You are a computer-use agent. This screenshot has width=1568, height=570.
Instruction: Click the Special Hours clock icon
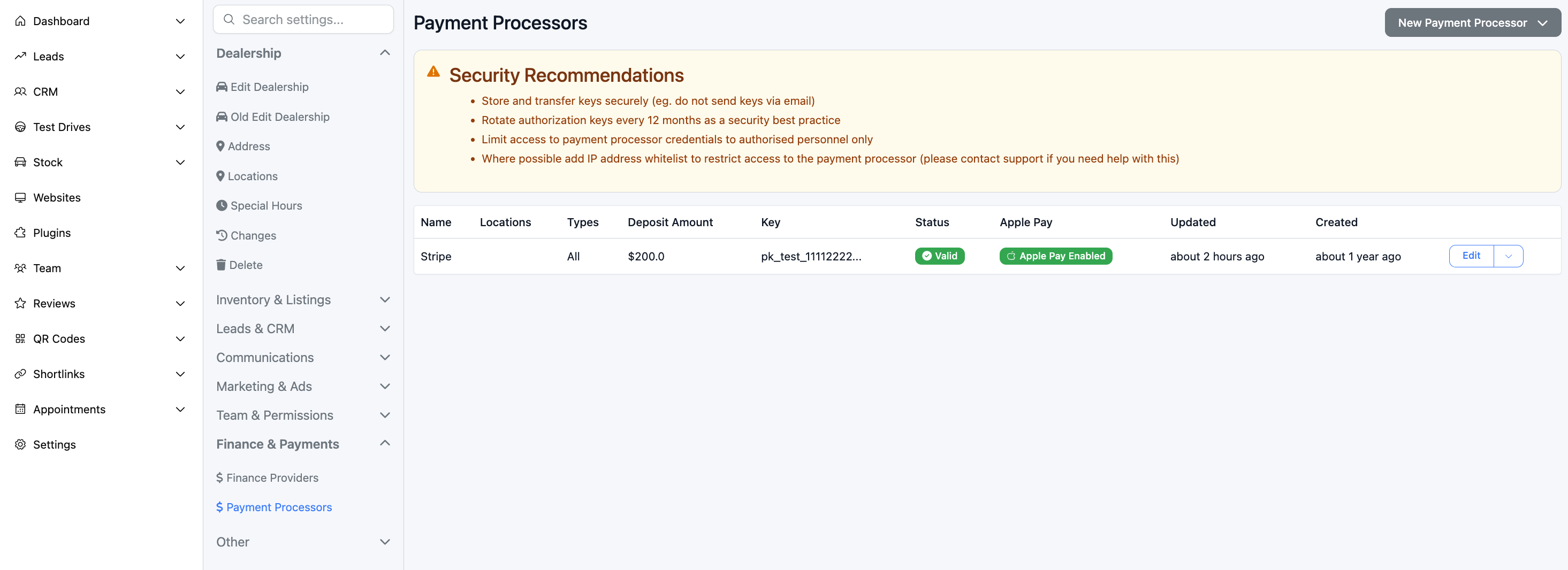pos(222,206)
